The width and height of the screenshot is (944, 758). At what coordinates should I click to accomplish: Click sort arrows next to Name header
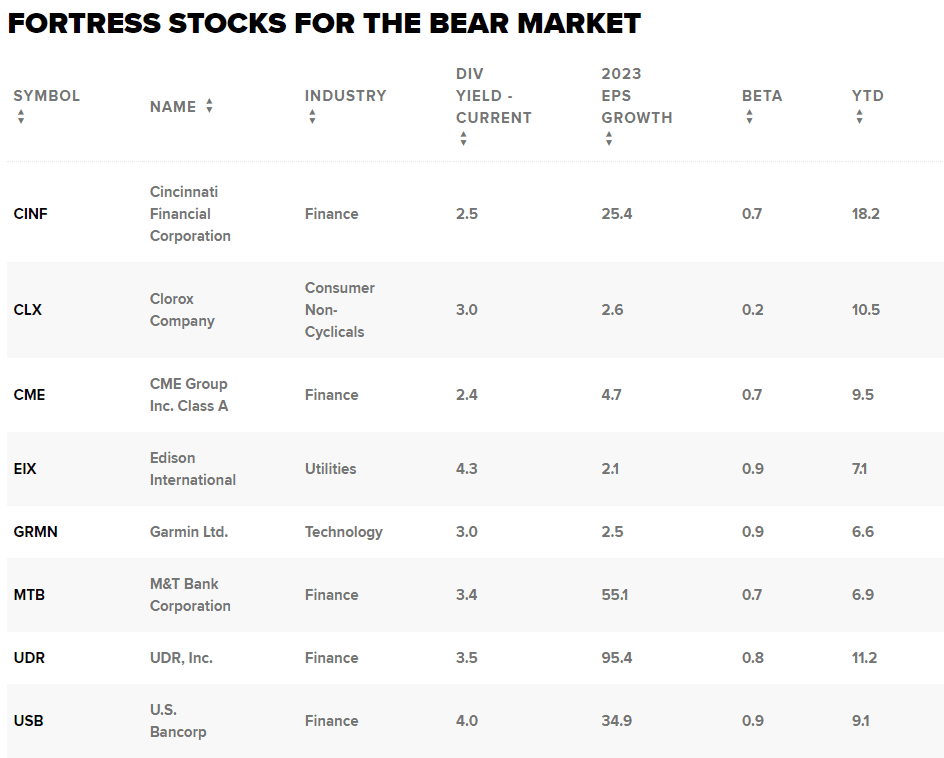pyautogui.click(x=209, y=106)
